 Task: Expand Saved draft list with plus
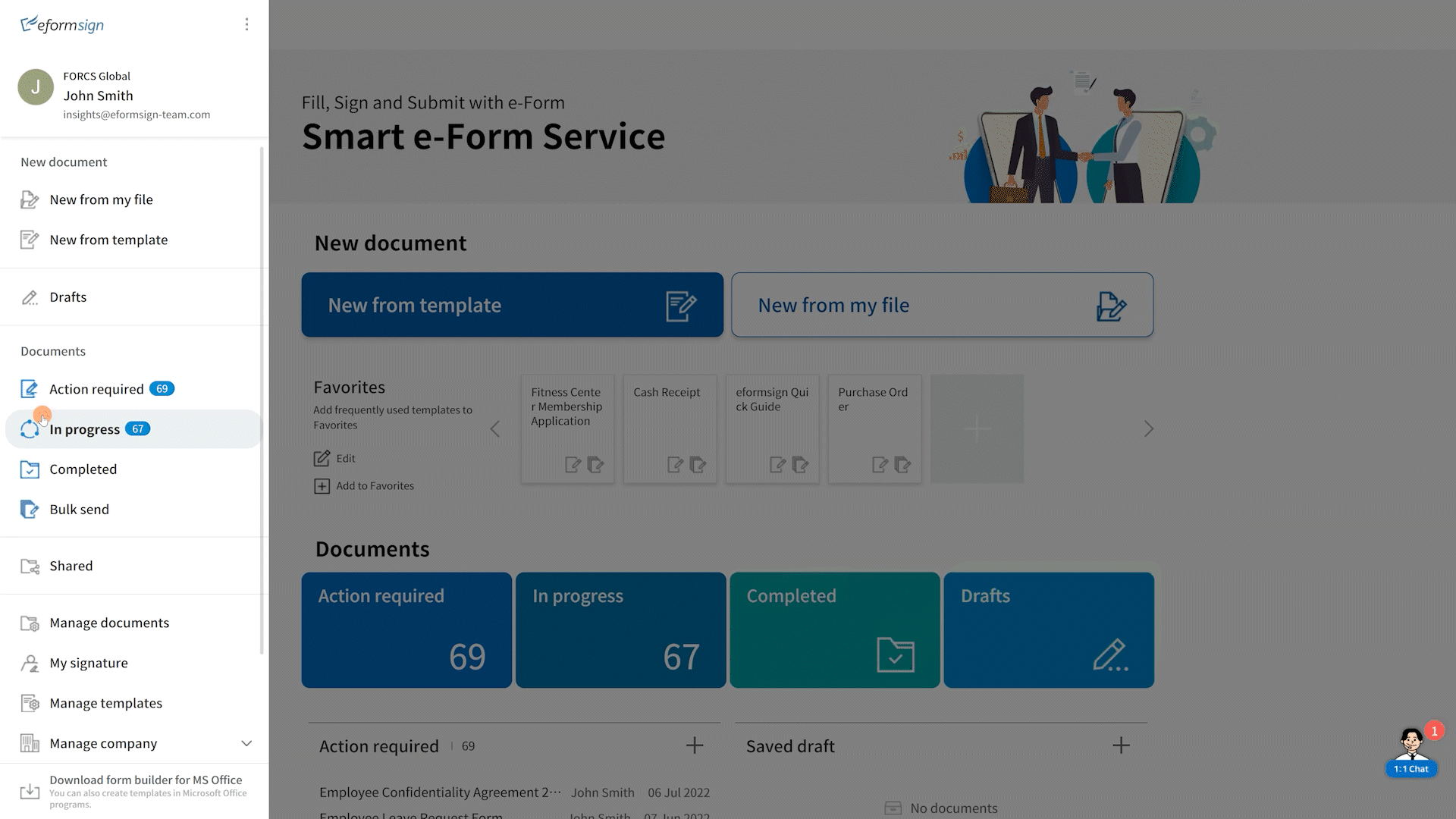(x=1121, y=745)
